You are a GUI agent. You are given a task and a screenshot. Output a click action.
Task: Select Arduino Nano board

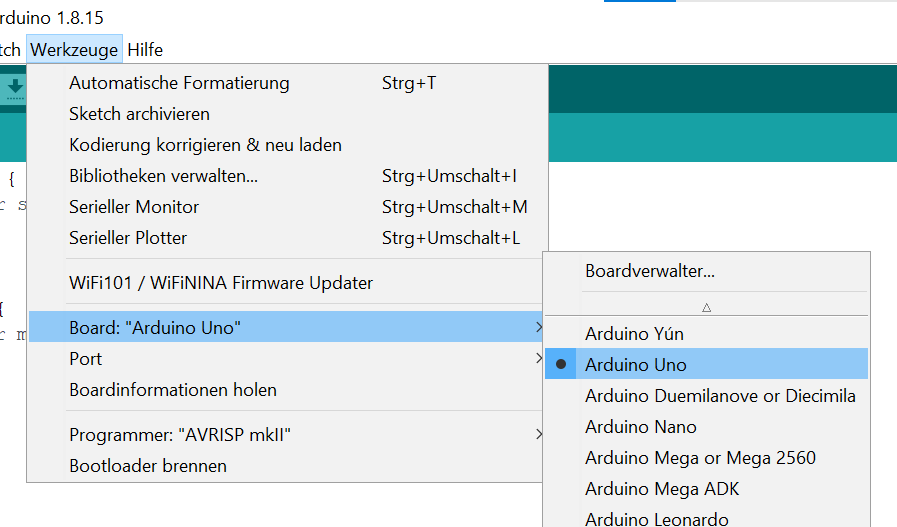707,426
